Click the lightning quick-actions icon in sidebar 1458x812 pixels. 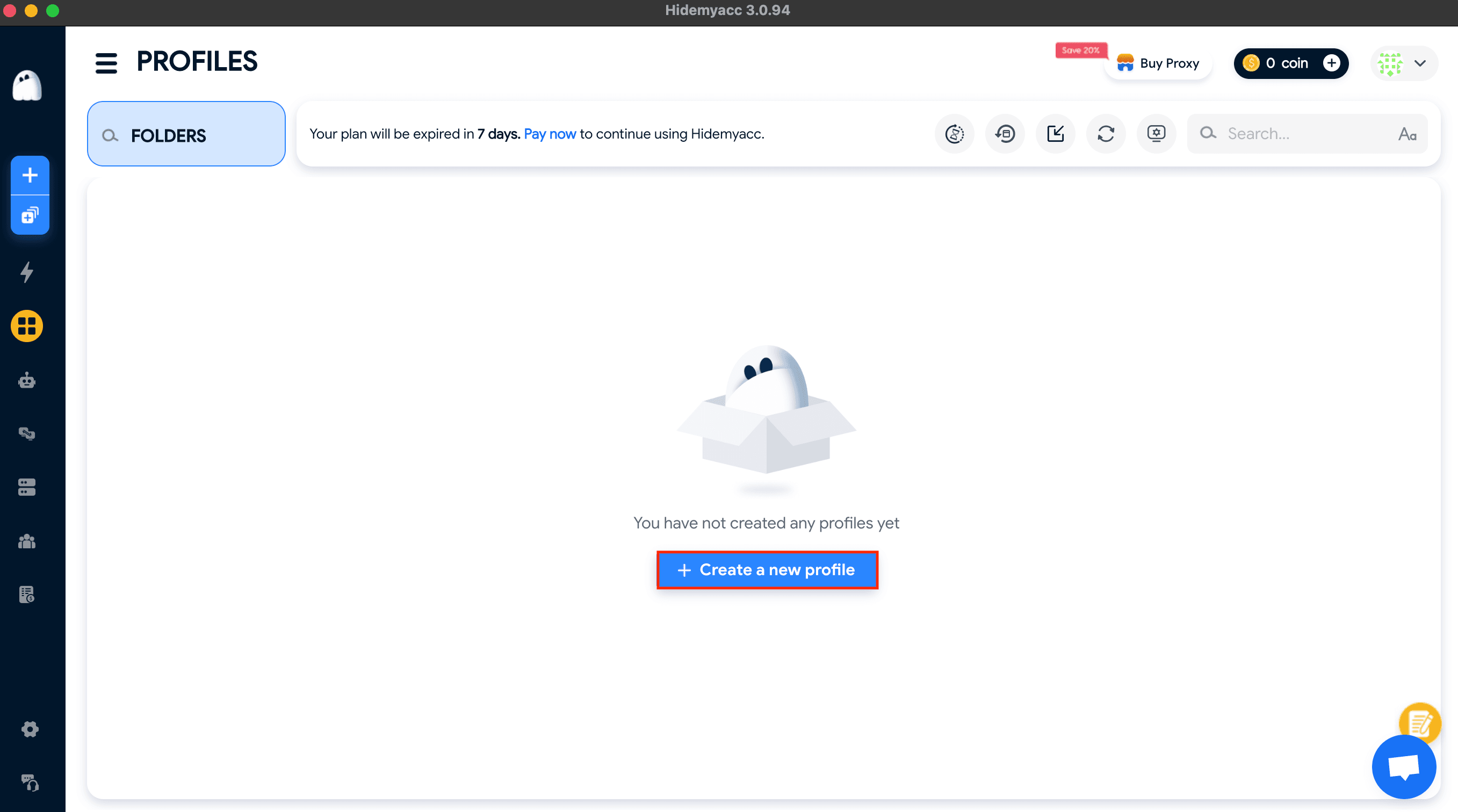[27, 272]
